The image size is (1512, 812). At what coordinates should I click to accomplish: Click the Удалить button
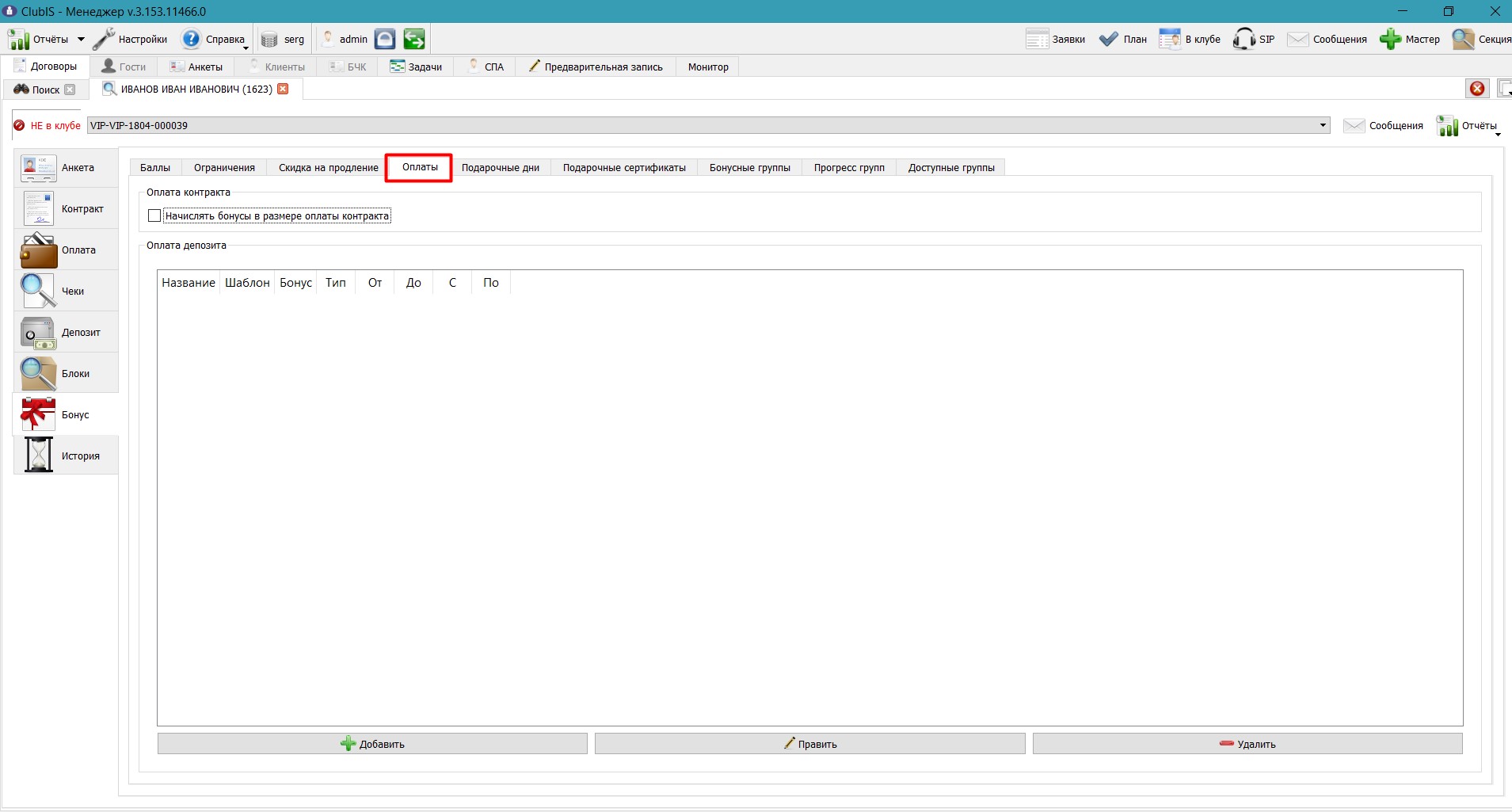pos(1247,744)
